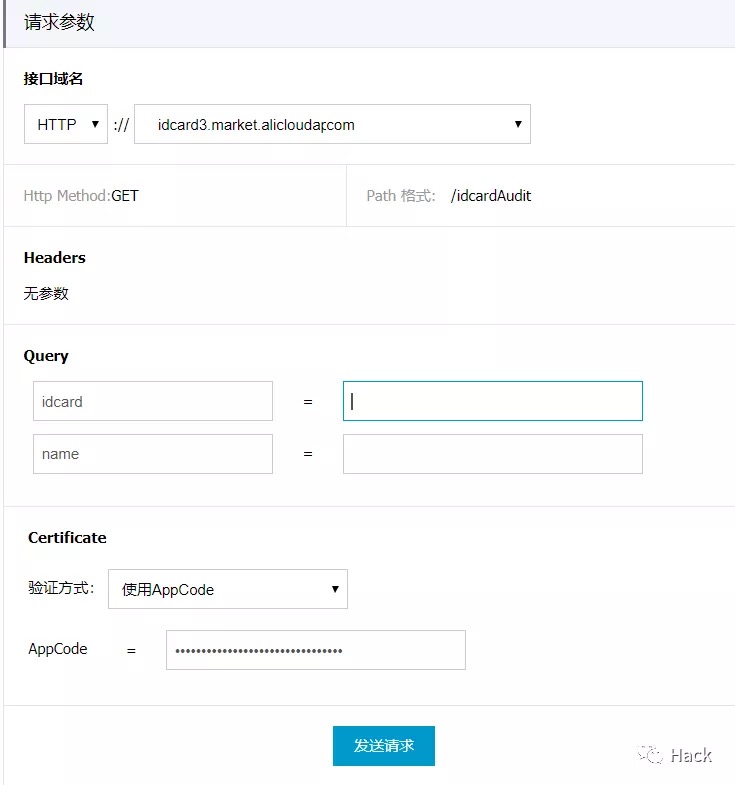This screenshot has height=785, width=735.
Task: Click the /idcardAudit path text
Action: pos(491,196)
